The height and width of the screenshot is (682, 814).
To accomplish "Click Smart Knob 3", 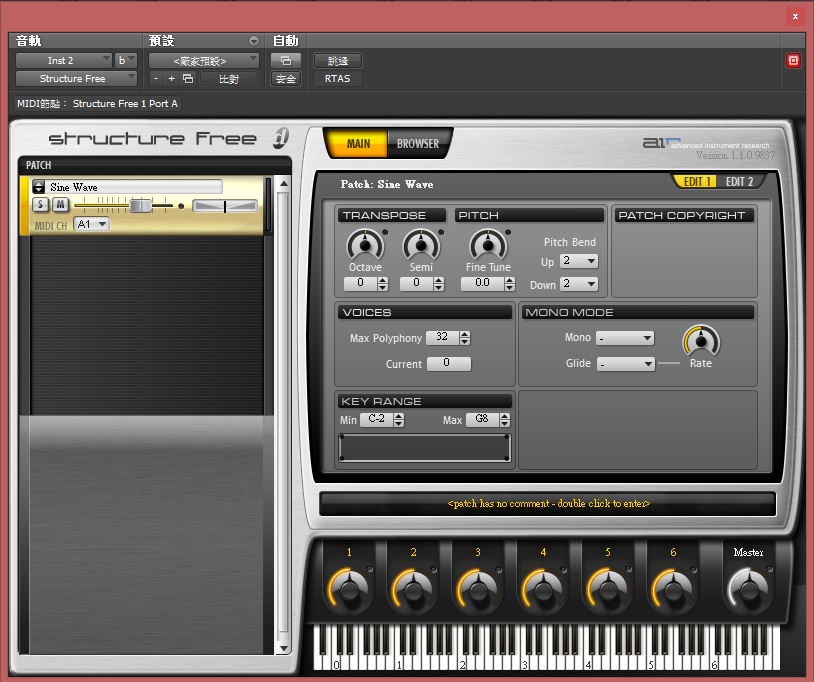I will 478,588.
